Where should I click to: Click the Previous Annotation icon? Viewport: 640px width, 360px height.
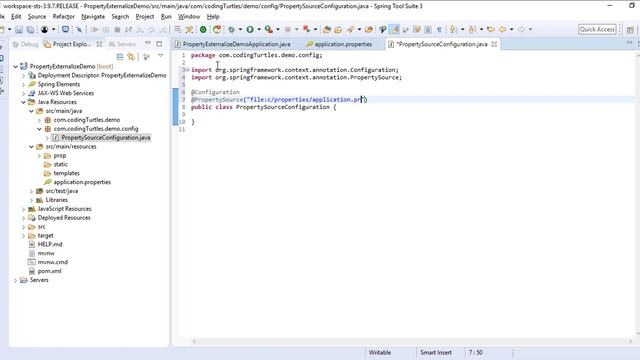tap(472, 29)
